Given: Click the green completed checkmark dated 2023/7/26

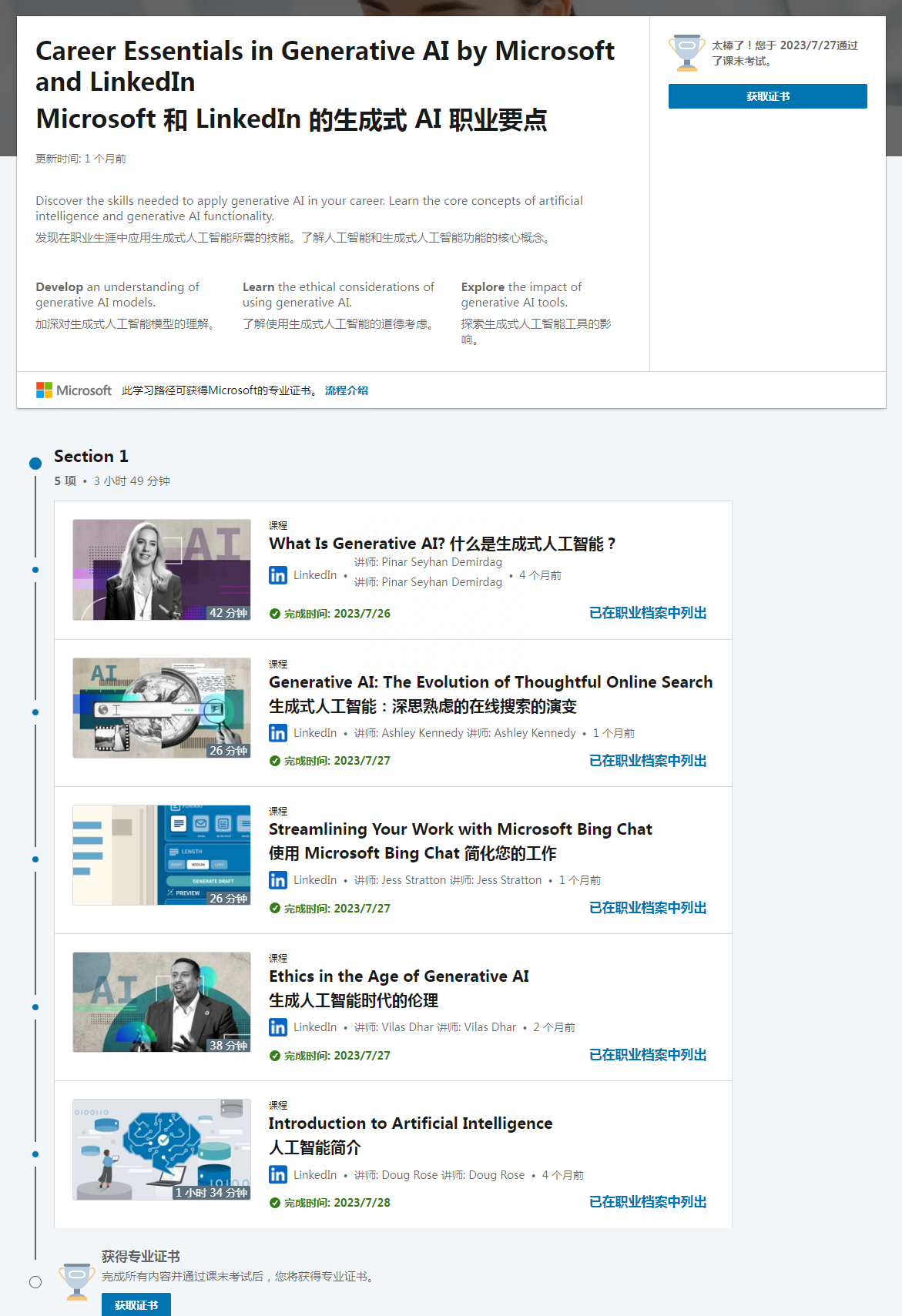Looking at the screenshot, I should pos(275,614).
